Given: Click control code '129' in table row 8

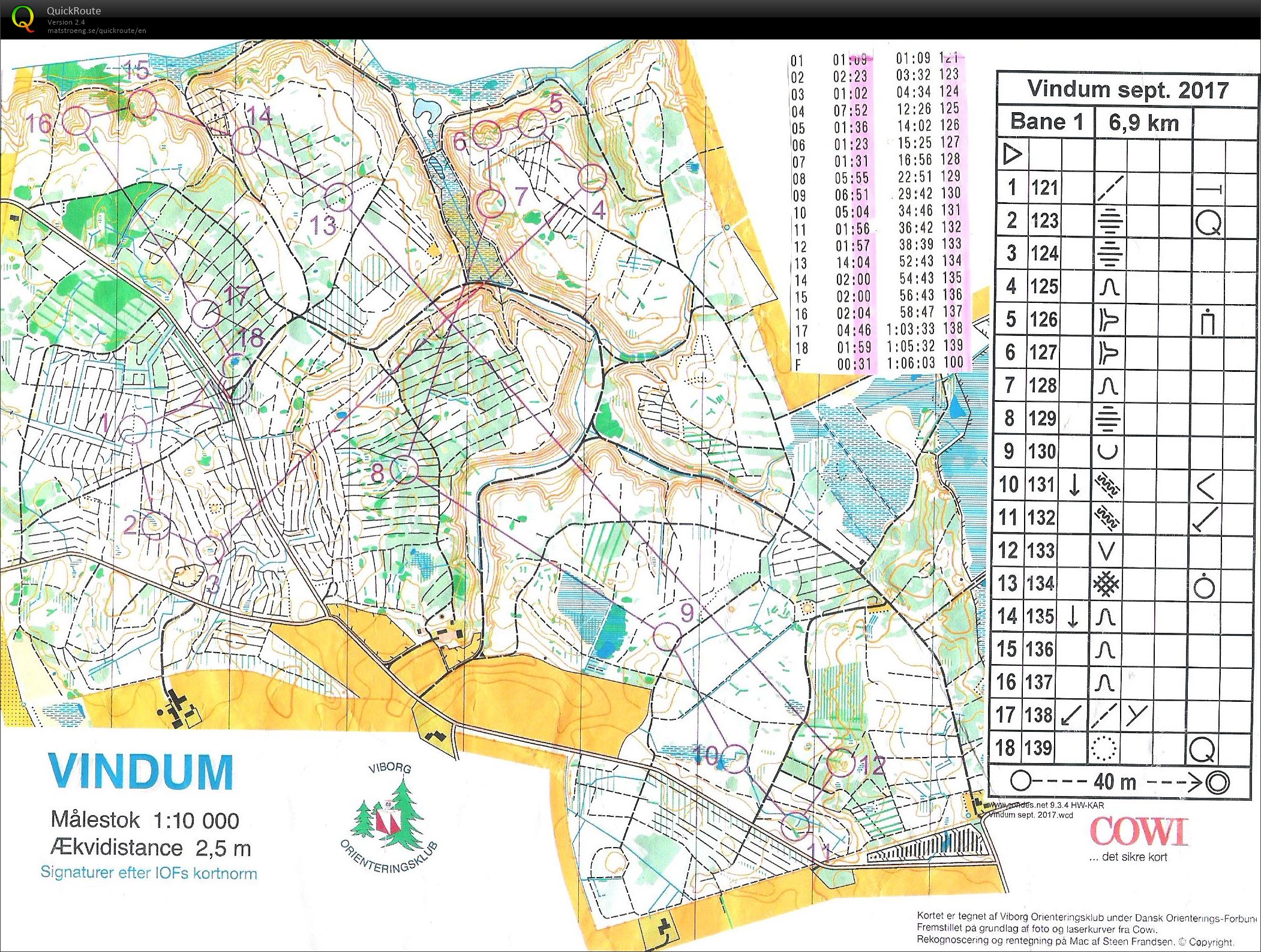Looking at the screenshot, I should [1043, 418].
